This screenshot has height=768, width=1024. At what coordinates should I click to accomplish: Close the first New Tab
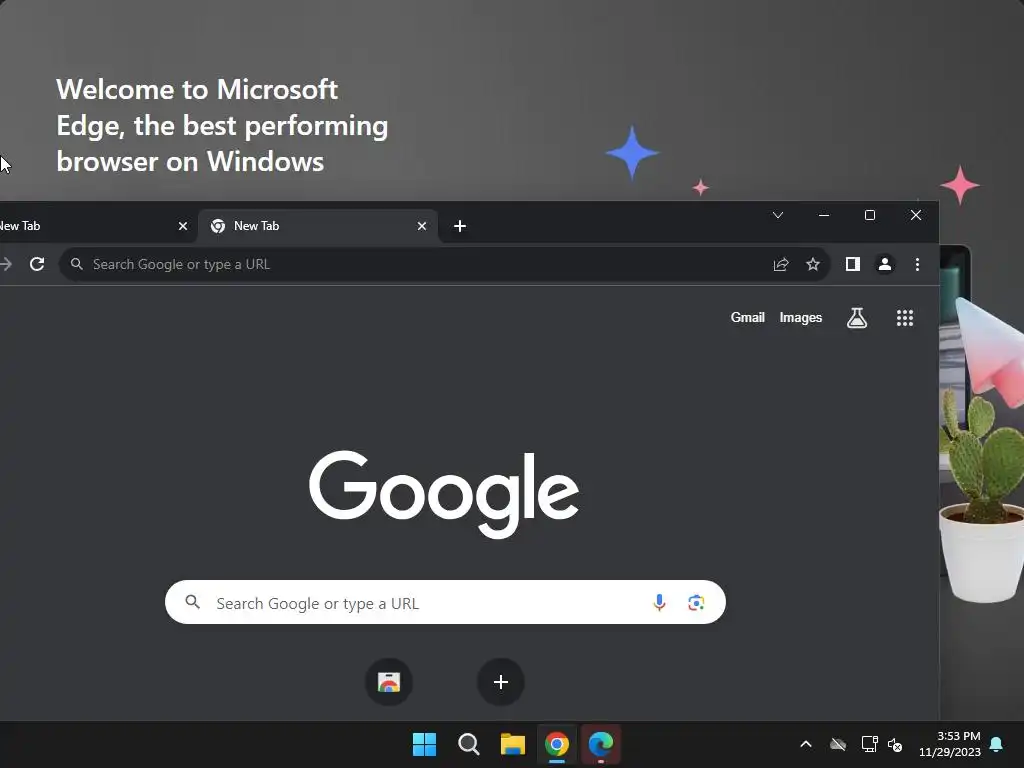(183, 226)
